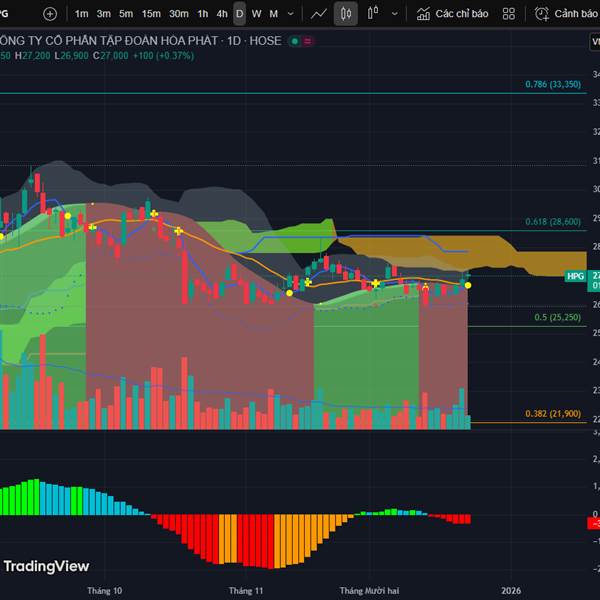The height and width of the screenshot is (600, 600).
Task: Select the candlestick chart type icon
Action: pyautogui.click(x=346, y=14)
